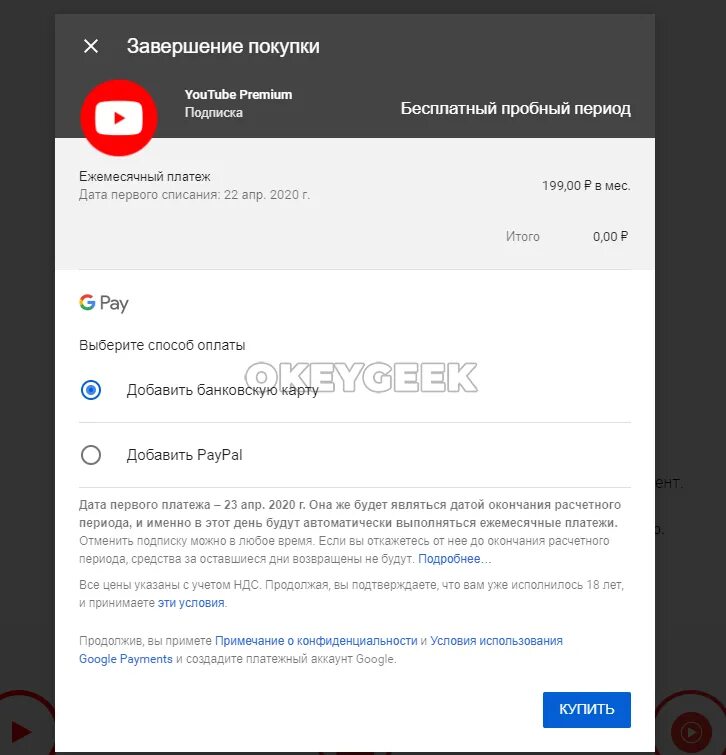Image resolution: width=726 pixels, height=755 pixels.
Task: Select 'Добавить банковскую карту' radio button
Action: 91,390
